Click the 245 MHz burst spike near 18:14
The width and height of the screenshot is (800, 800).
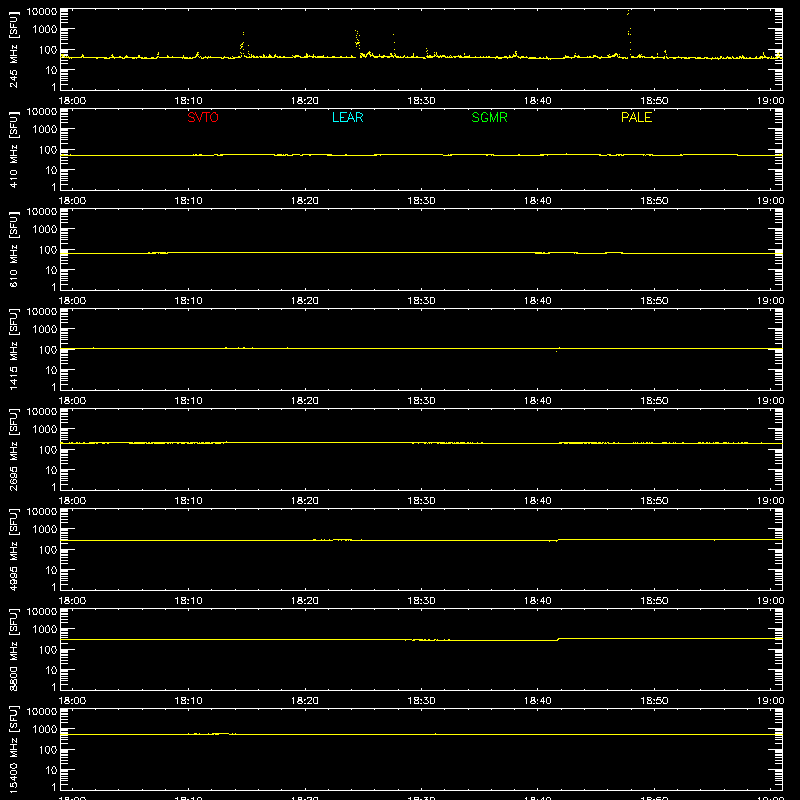coord(243,44)
